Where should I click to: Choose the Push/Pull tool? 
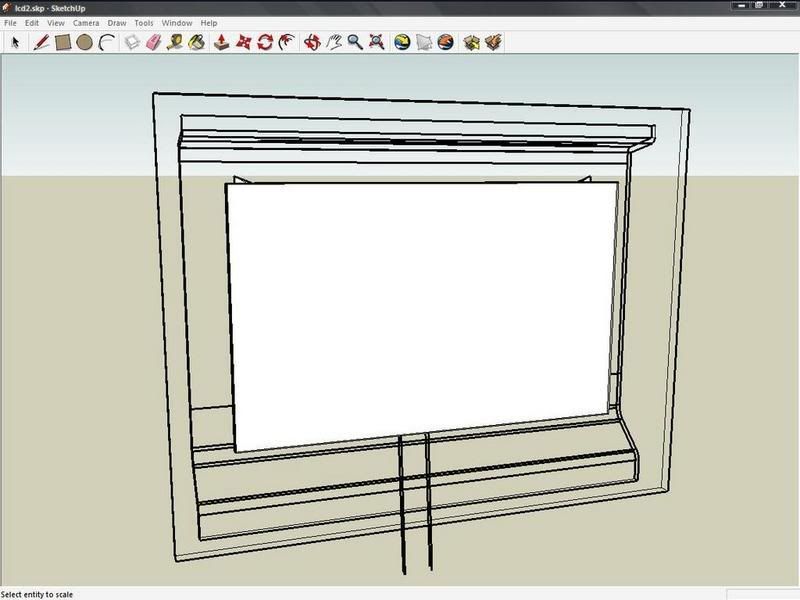[x=221, y=42]
